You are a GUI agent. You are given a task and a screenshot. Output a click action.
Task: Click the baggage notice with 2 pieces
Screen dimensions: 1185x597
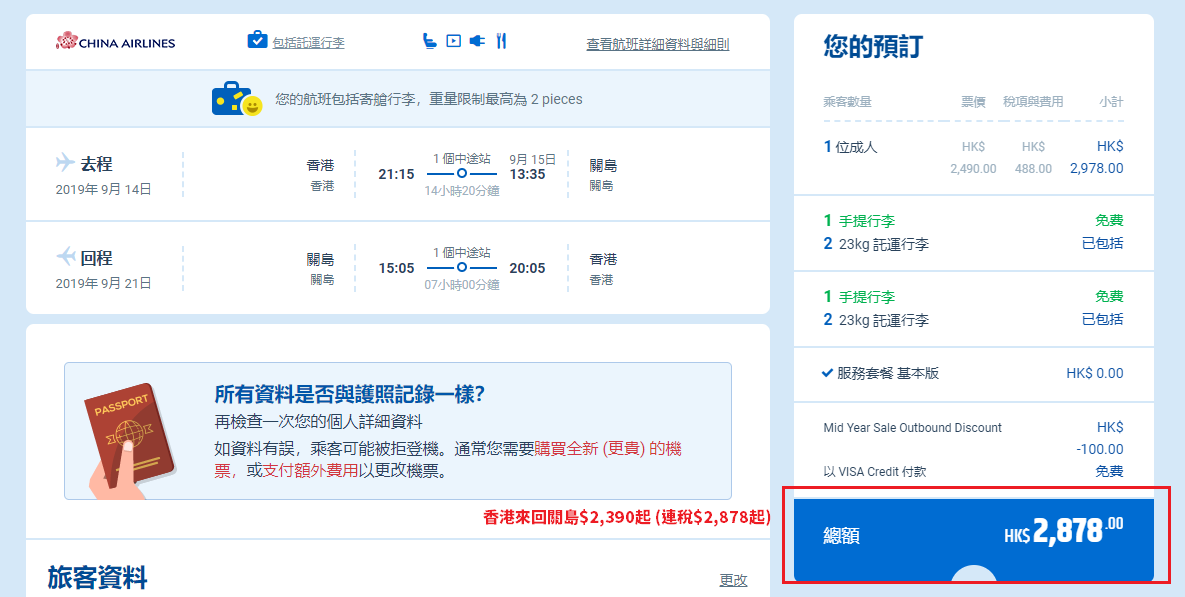click(x=429, y=99)
